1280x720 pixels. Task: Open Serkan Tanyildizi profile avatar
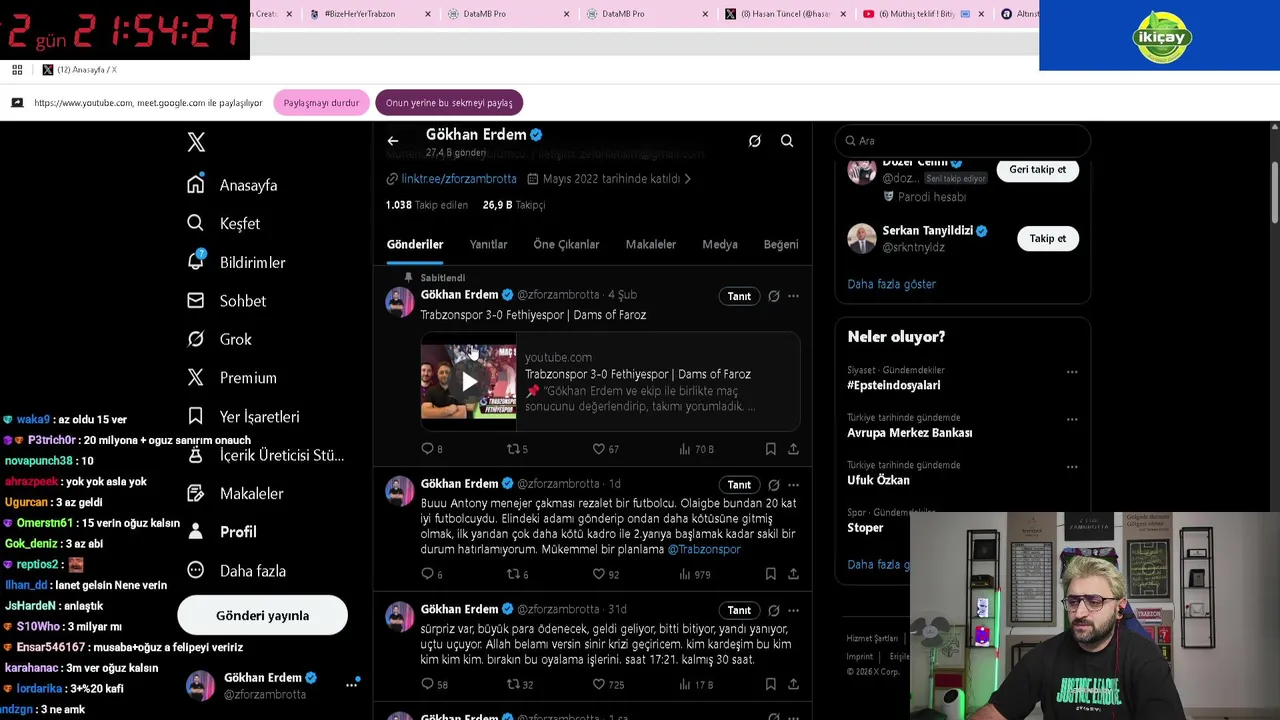click(862, 238)
